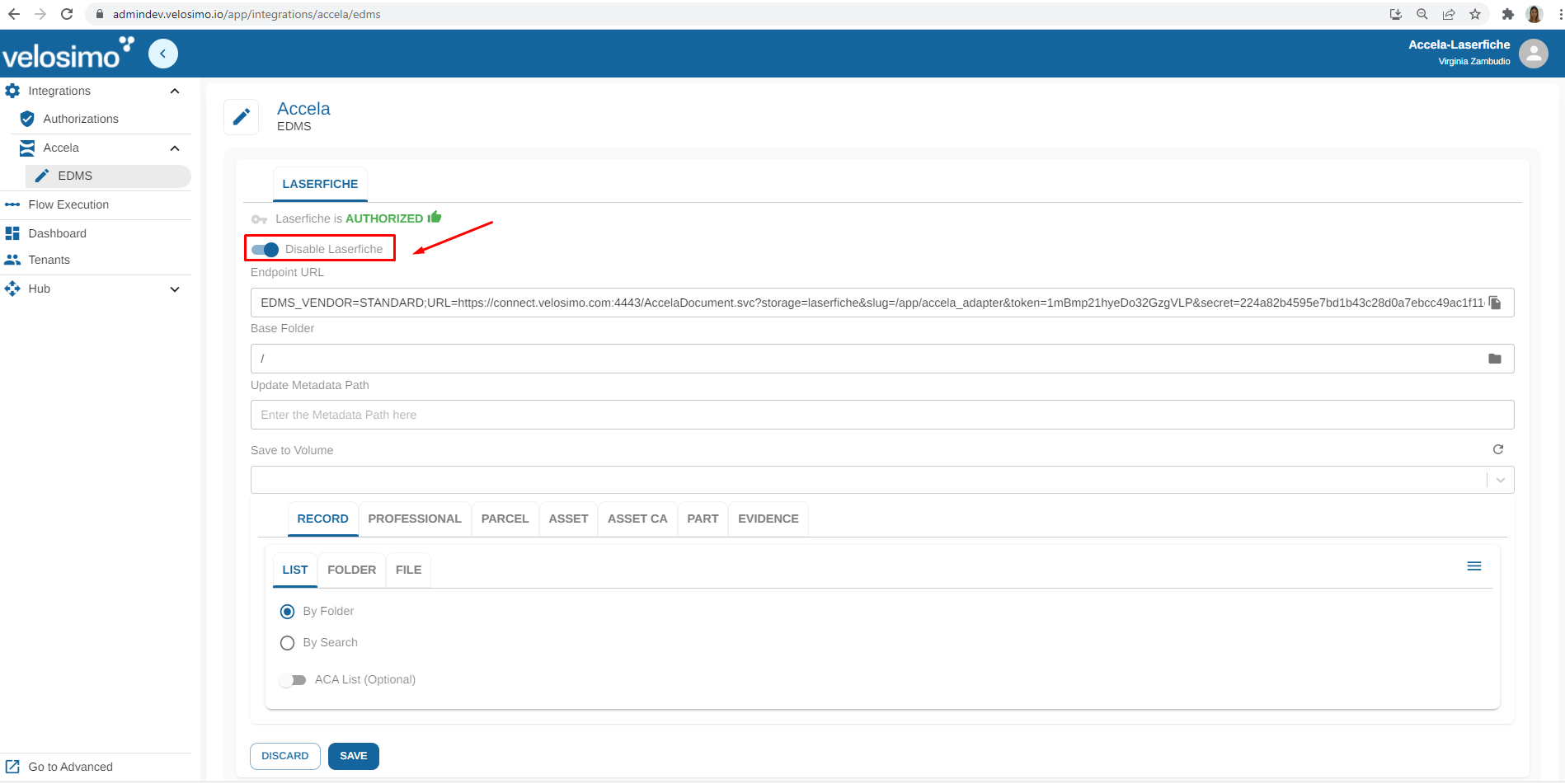The height and width of the screenshot is (784, 1565).
Task: Click the Tenants people icon
Action: click(x=12, y=260)
